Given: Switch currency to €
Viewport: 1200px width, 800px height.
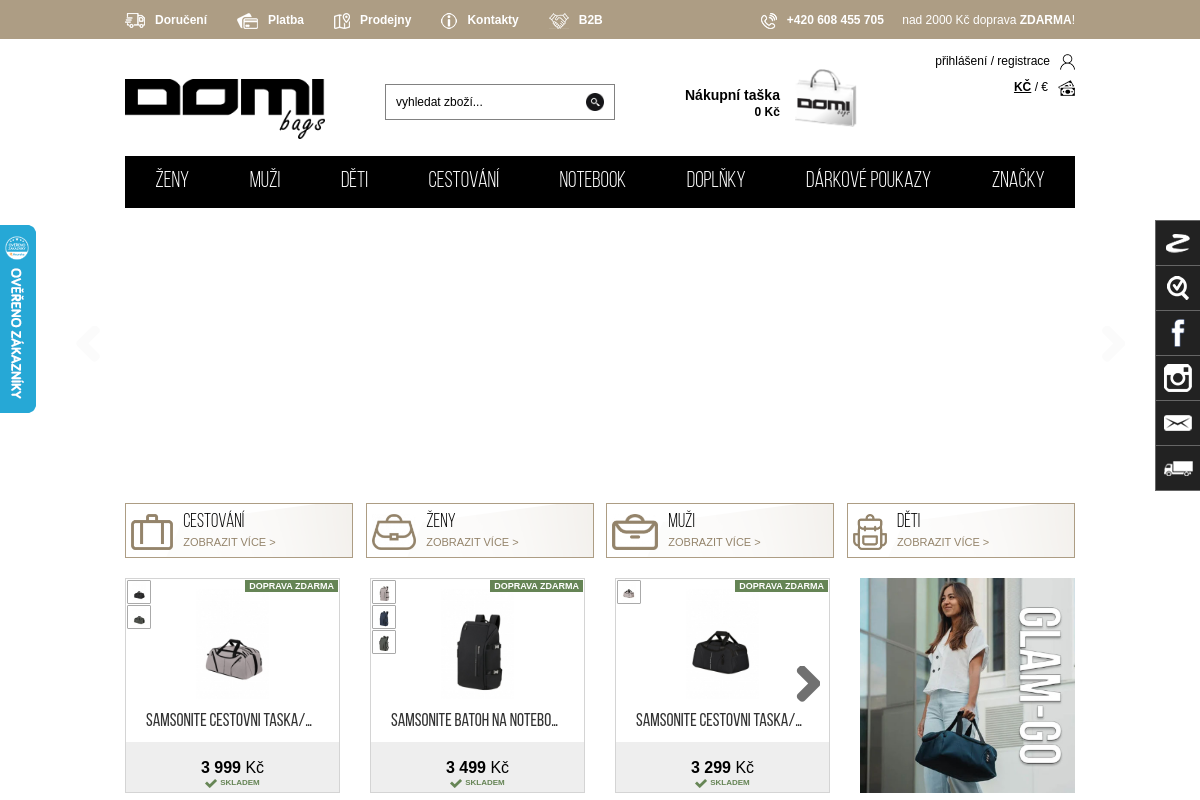Looking at the screenshot, I should [1044, 87].
